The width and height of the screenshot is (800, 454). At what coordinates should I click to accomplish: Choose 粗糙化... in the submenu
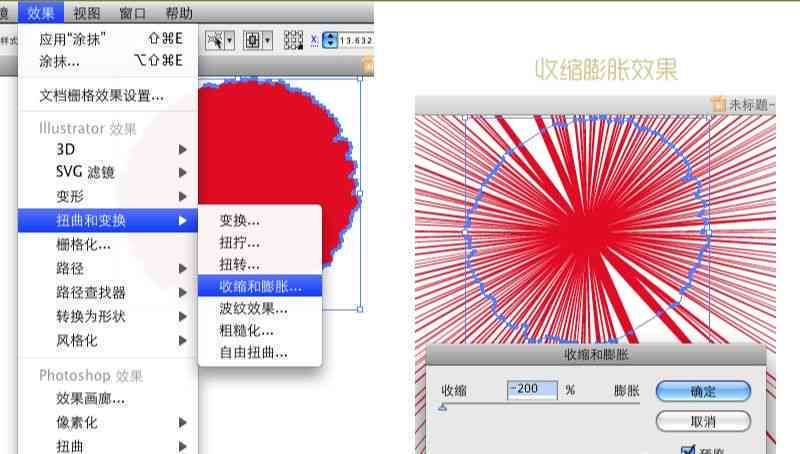pos(260,330)
